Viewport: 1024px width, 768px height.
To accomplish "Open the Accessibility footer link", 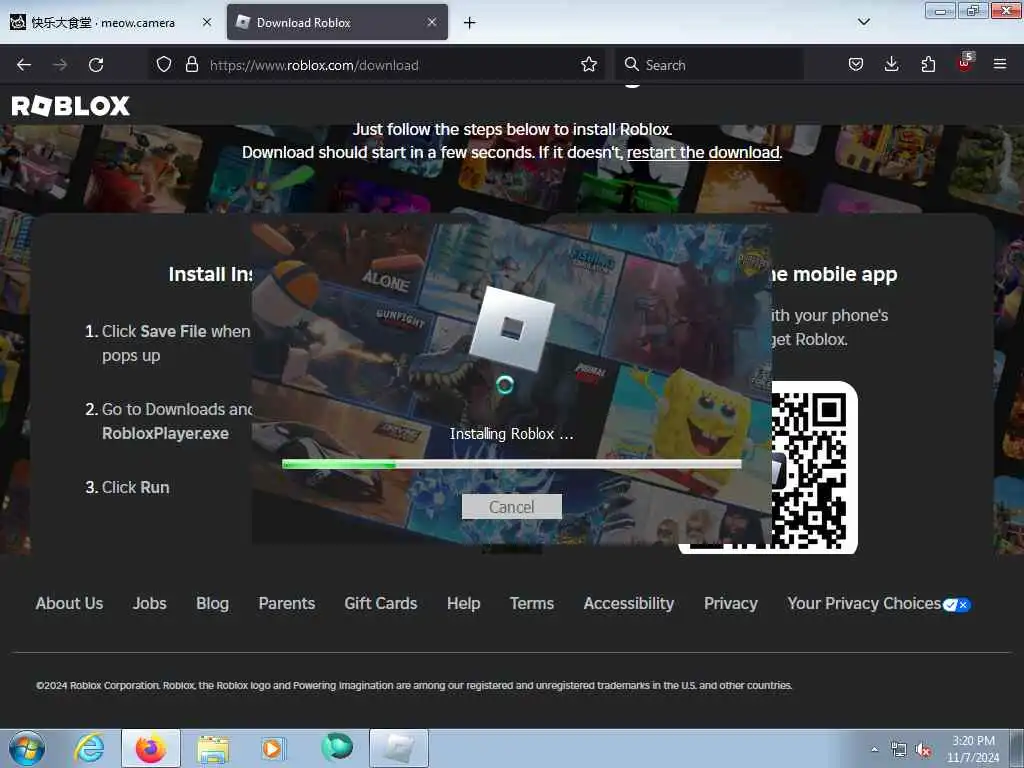I will (629, 603).
